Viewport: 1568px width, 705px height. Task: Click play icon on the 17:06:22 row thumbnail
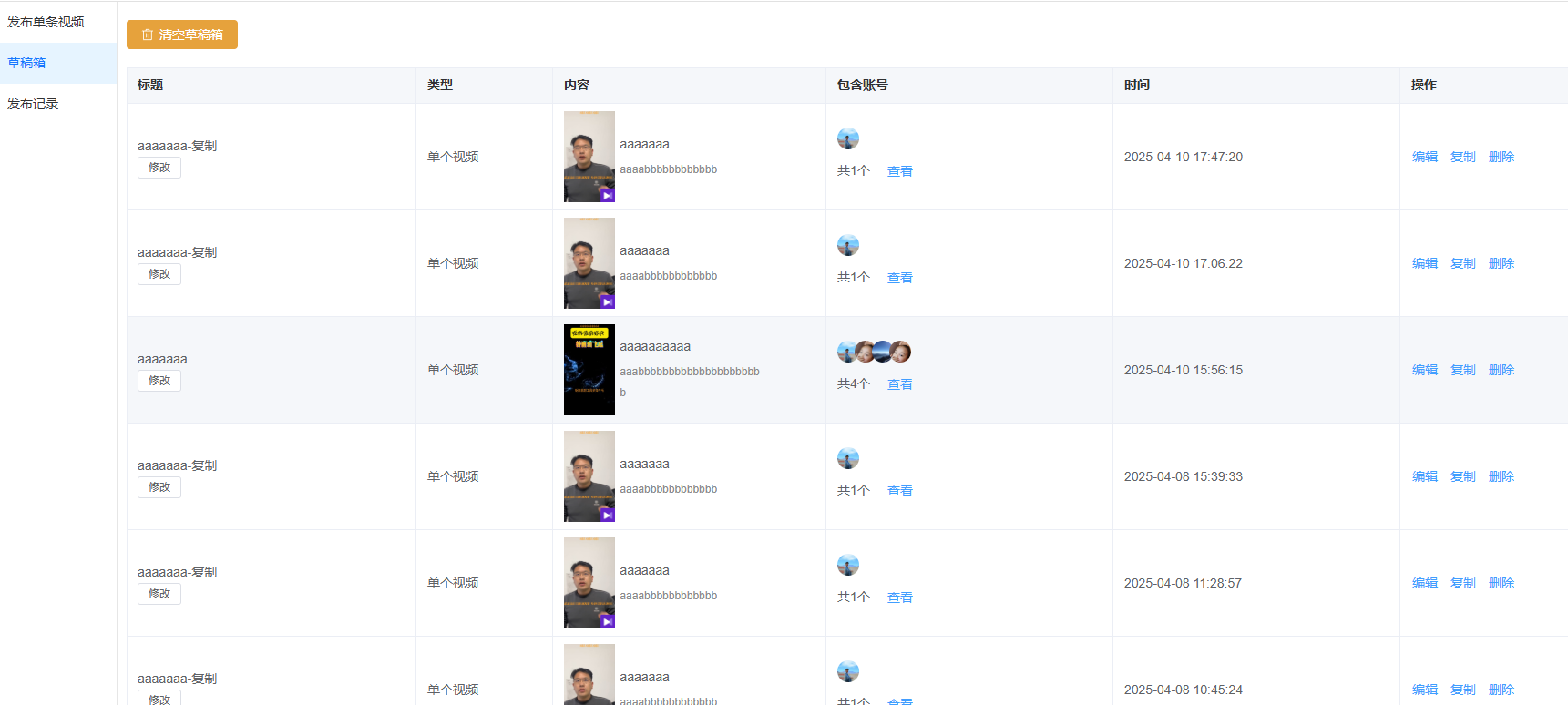pyautogui.click(x=607, y=301)
